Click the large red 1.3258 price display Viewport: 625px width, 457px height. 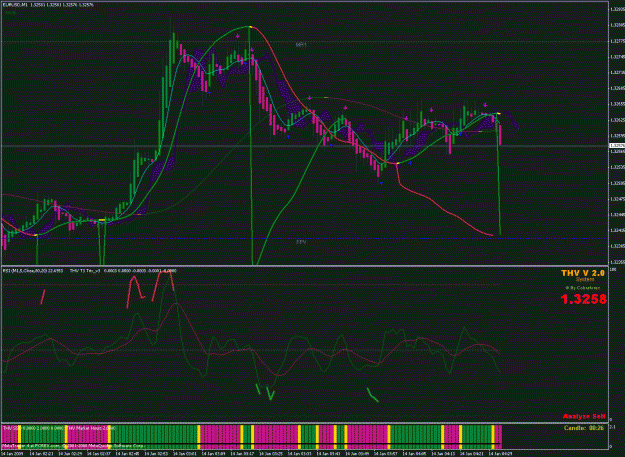584,299
